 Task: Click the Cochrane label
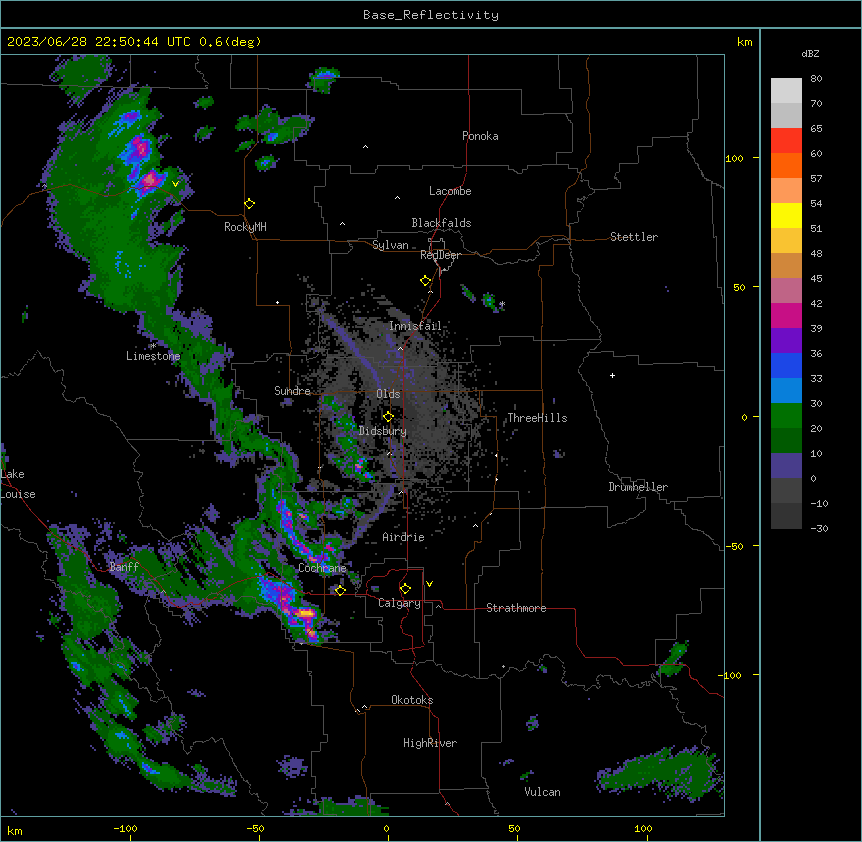pyautogui.click(x=322, y=568)
